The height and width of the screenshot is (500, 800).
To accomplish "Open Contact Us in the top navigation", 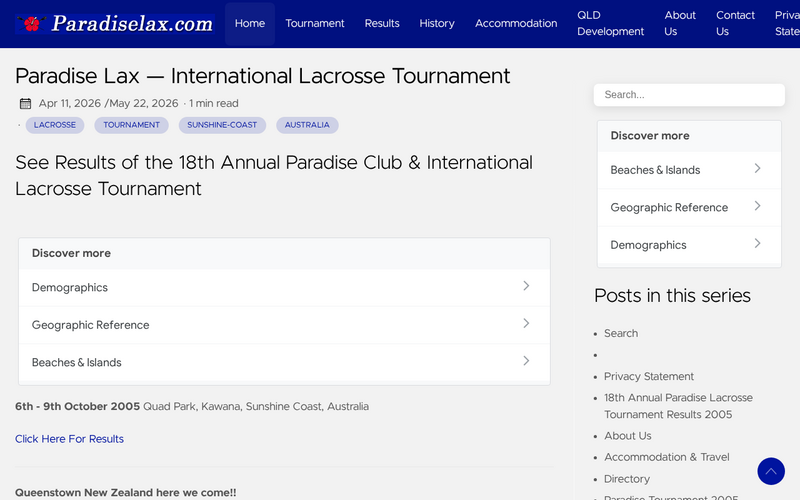I will tap(735, 23).
